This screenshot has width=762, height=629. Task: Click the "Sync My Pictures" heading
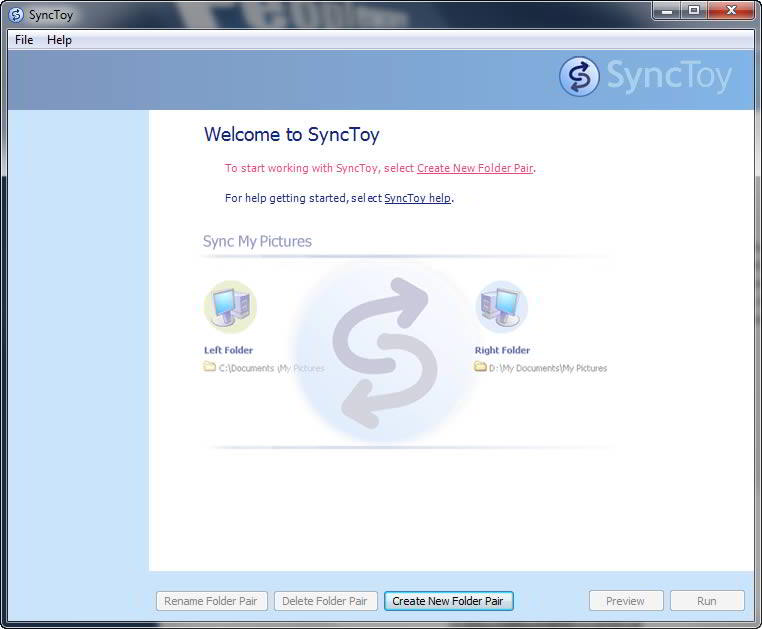click(257, 242)
